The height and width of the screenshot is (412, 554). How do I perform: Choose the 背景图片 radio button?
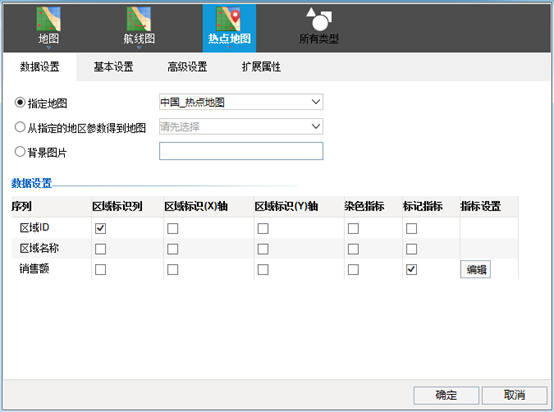(20, 152)
